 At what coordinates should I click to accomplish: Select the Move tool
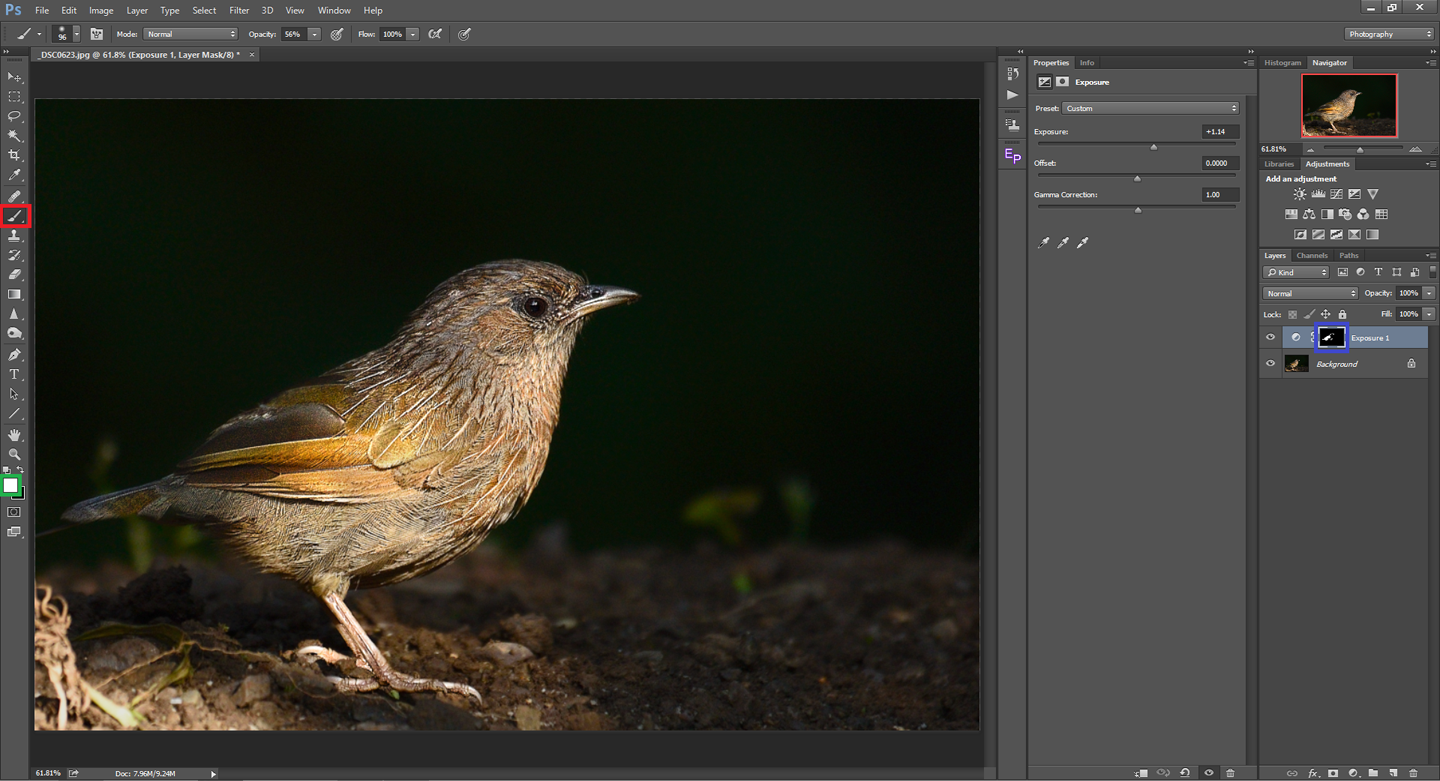pos(15,77)
